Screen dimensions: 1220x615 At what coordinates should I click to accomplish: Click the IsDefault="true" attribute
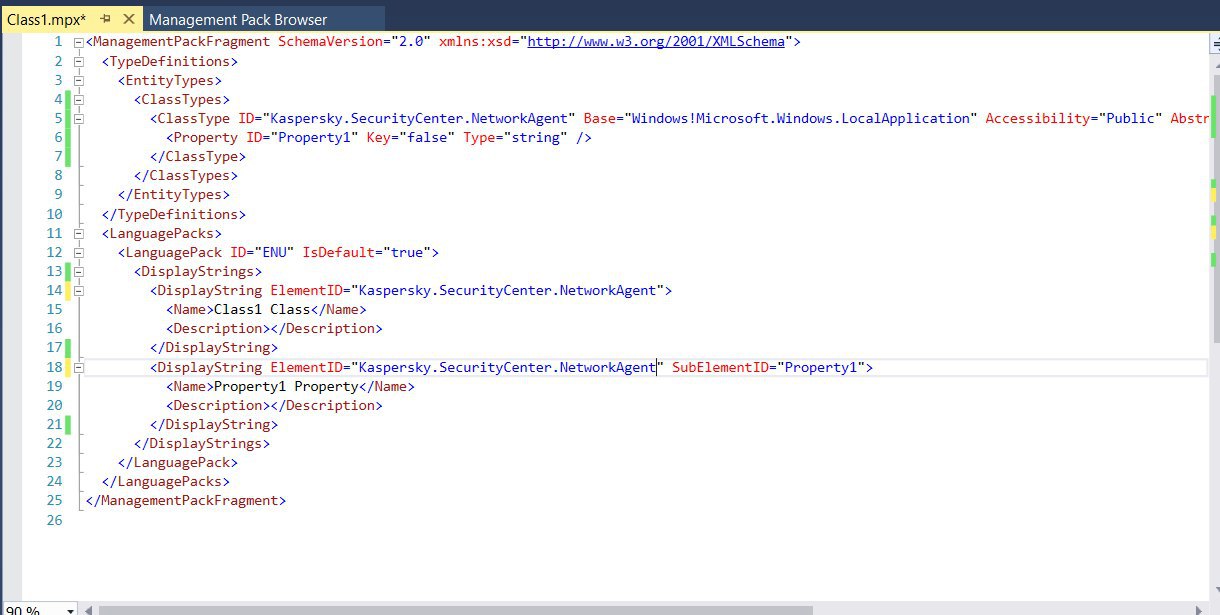coord(367,252)
